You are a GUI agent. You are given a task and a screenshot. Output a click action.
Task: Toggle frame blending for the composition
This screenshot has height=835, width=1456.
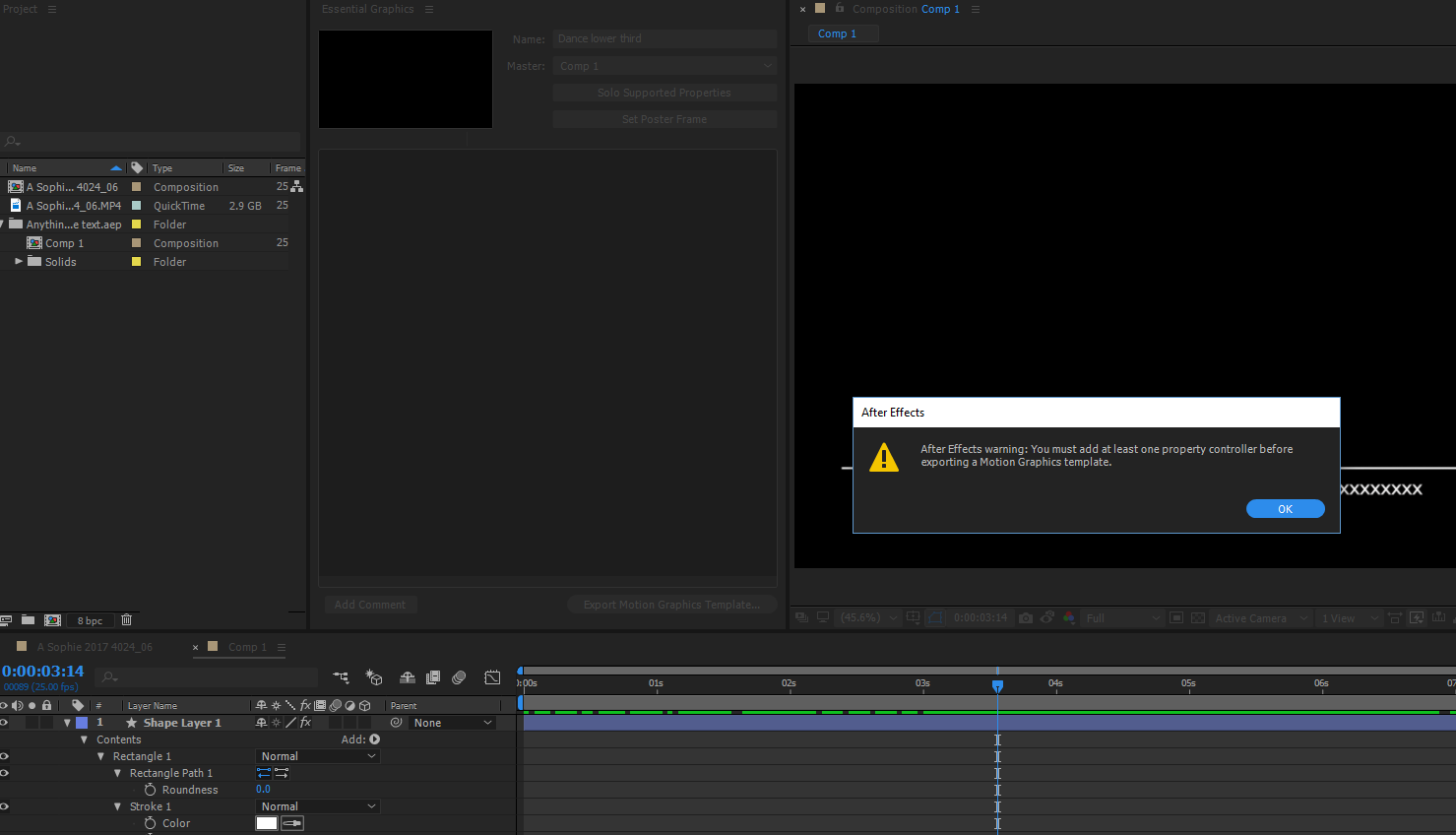pyautogui.click(x=432, y=677)
